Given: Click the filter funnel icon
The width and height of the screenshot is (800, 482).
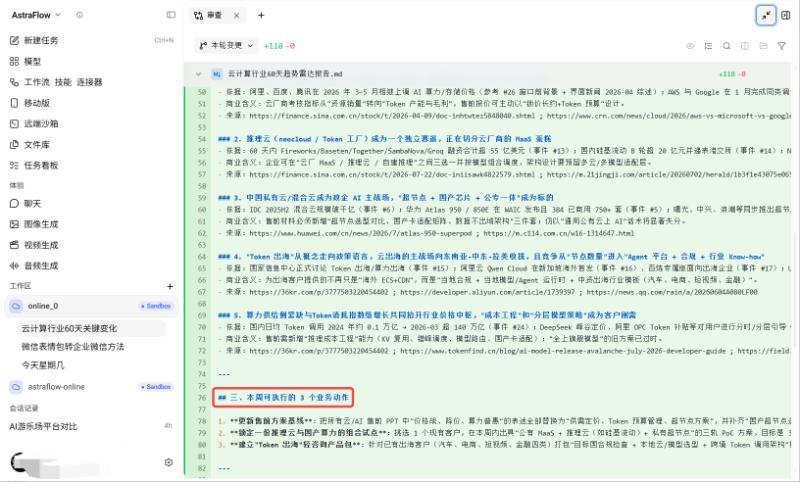Looking at the screenshot, I should tap(781, 46).
